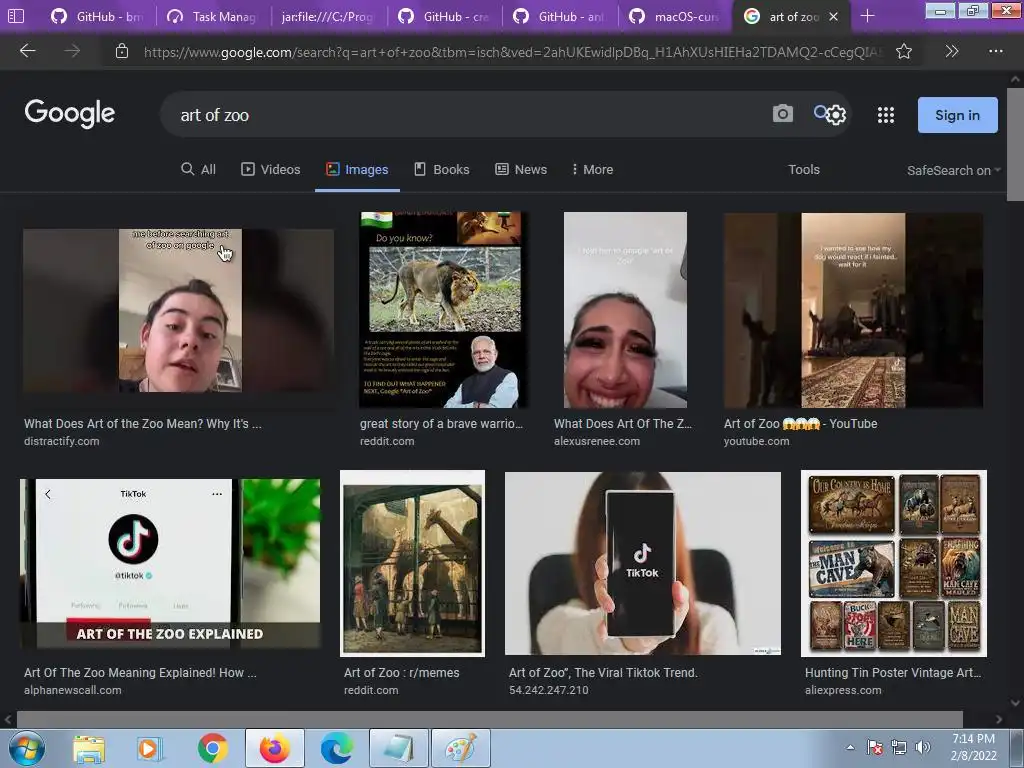Search by image with the camera icon
1024x768 pixels.
tap(782, 114)
